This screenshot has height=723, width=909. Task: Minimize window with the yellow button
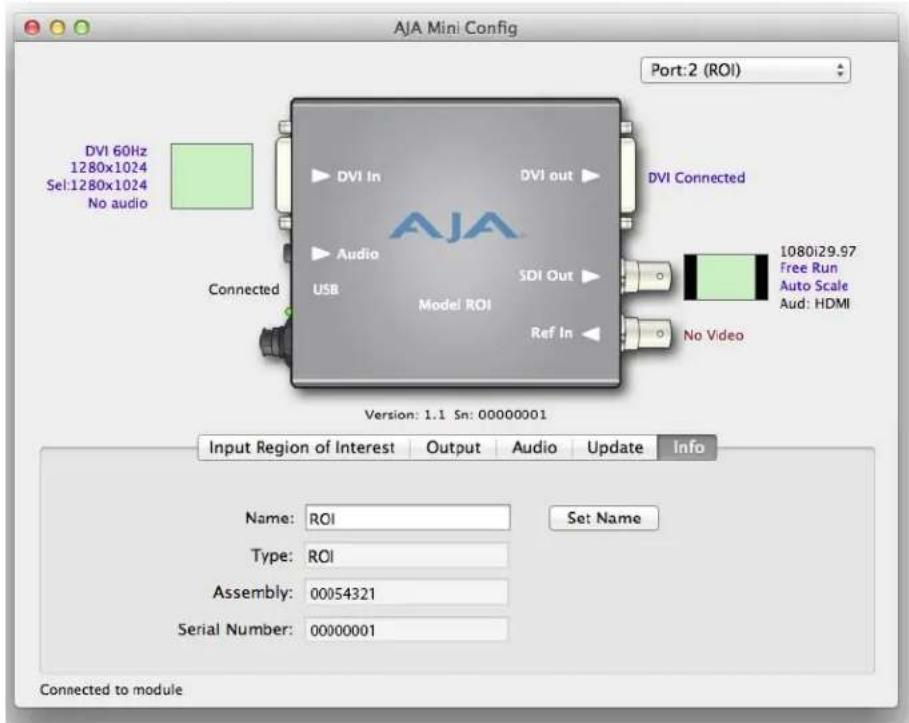click(57, 27)
